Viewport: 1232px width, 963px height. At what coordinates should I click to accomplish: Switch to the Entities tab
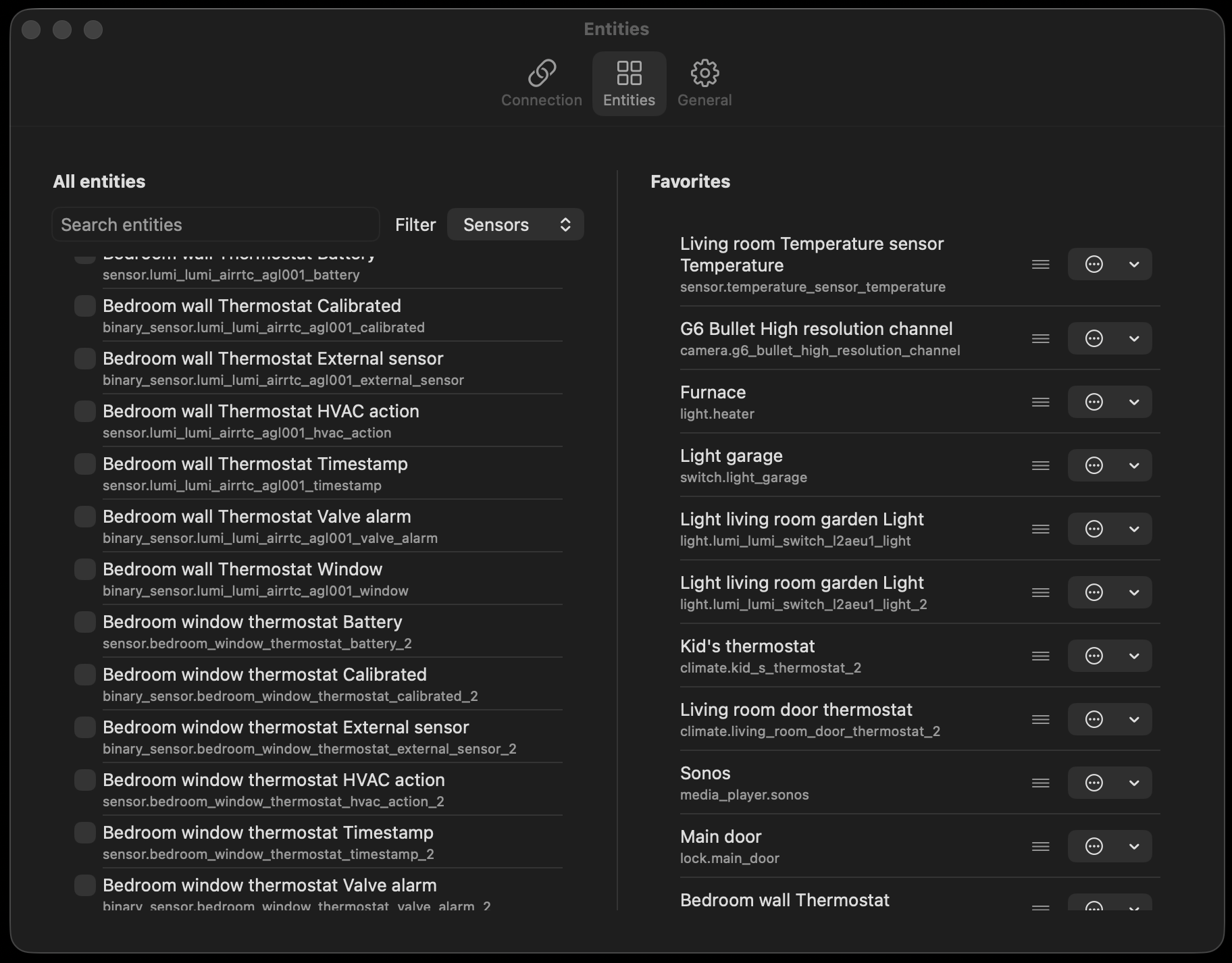coord(629,83)
